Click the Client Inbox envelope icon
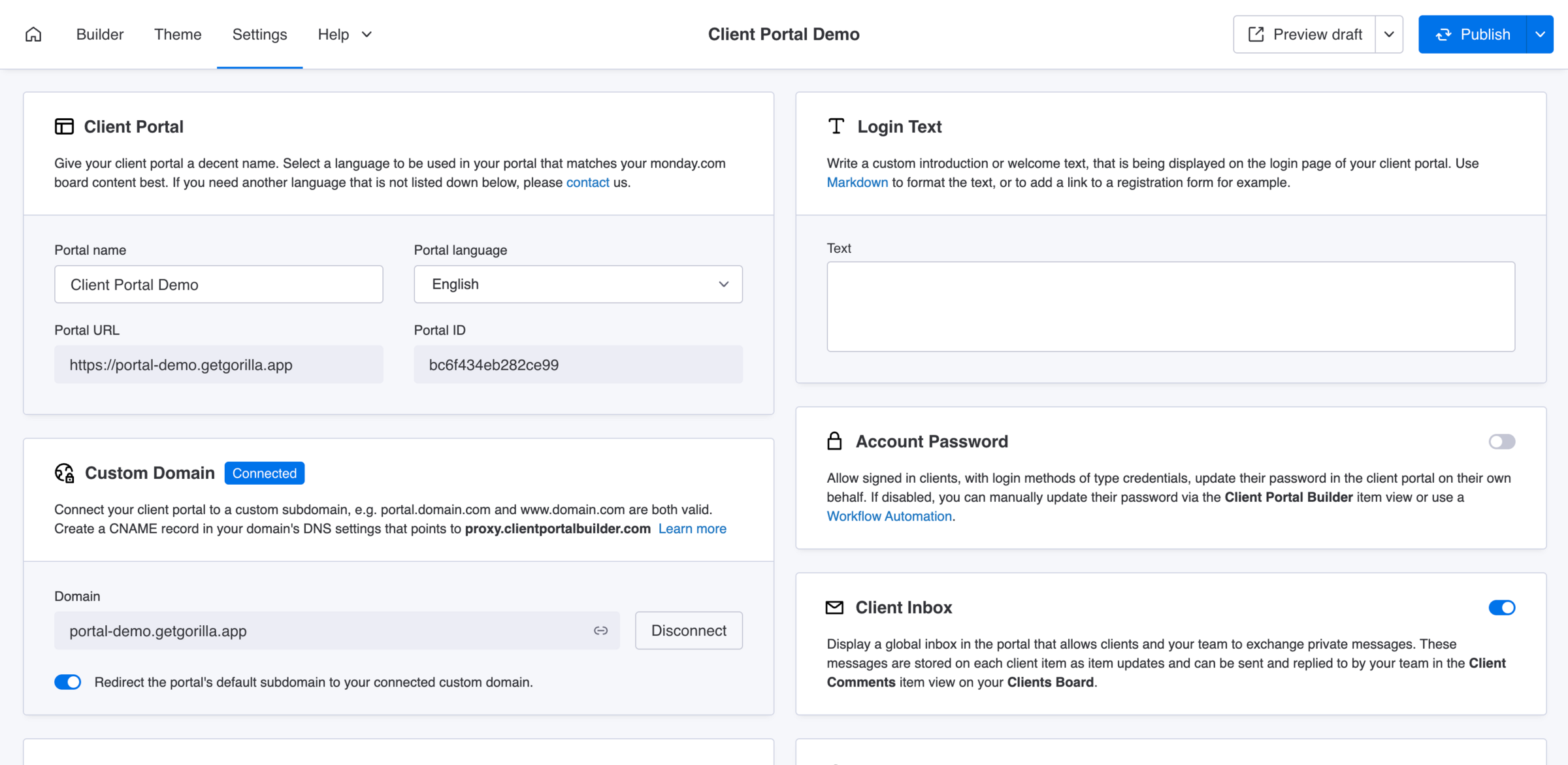The image size is (1568, 765). pos(834,608)
